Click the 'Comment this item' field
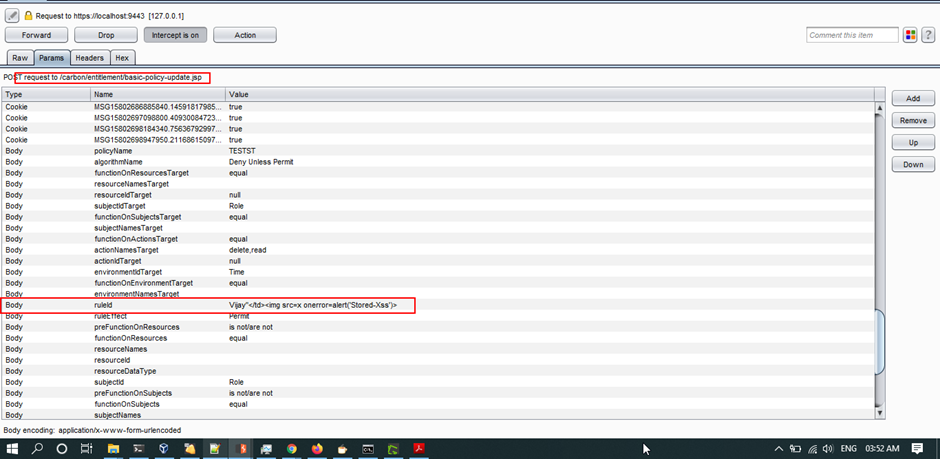The width and height of the screenshot is (940, 459). (852, 35)
